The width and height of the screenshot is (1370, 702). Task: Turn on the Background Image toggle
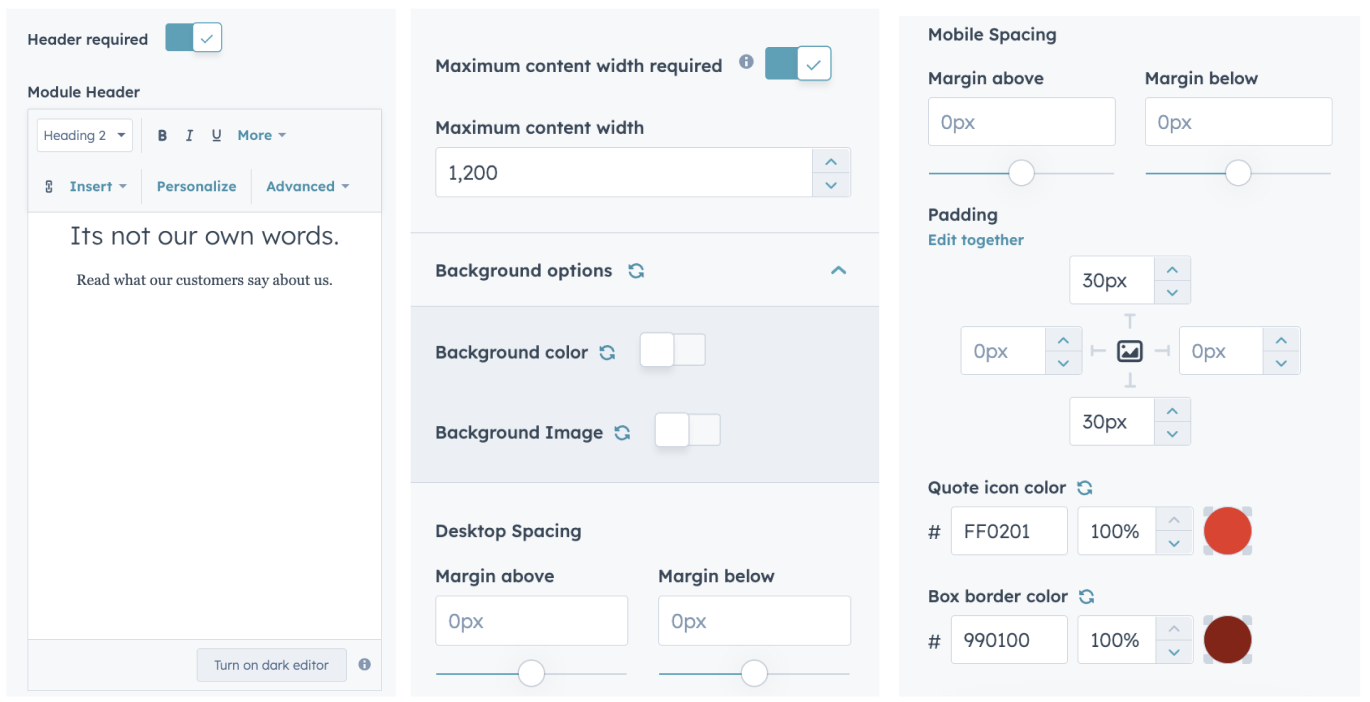(687, 431)
